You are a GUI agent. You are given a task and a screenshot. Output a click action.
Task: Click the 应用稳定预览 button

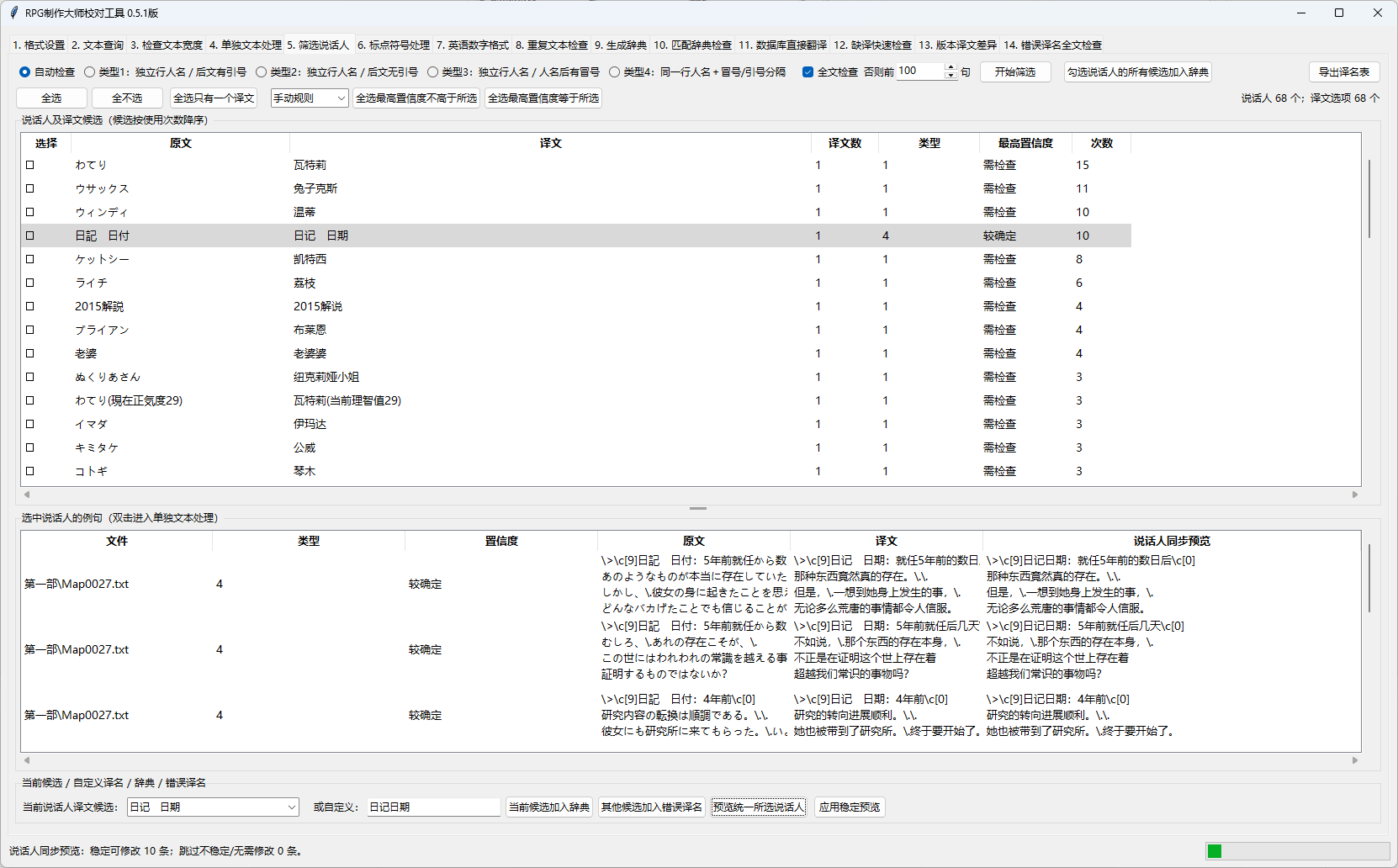850,807
